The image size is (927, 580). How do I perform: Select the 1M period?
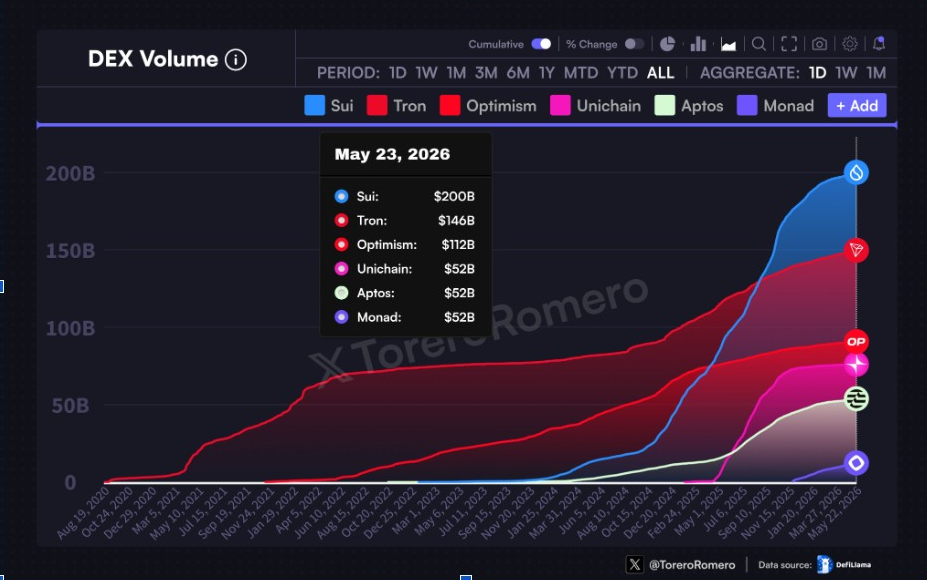pyautogui.click(x=456, y=73)
